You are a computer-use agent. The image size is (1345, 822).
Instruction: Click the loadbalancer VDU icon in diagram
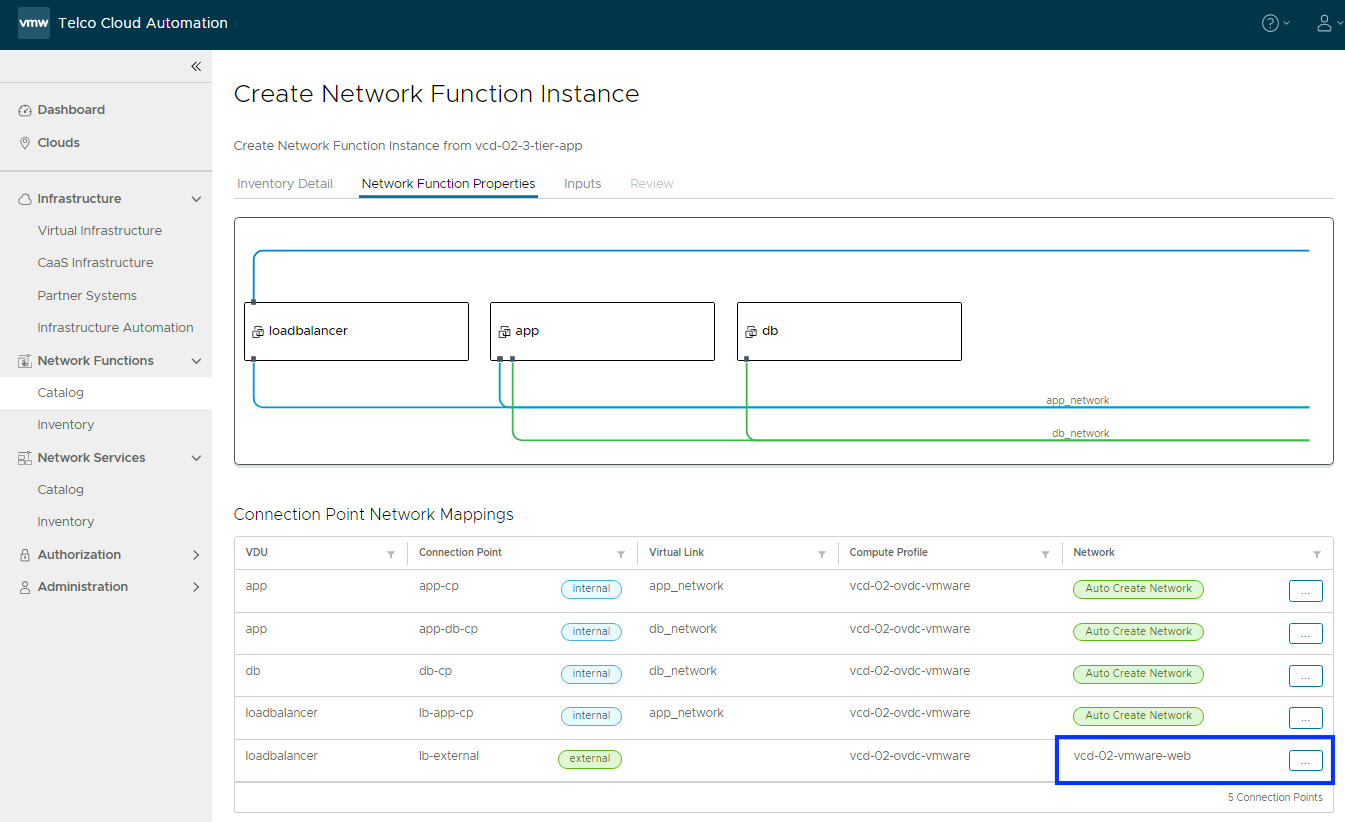(258, 331)
